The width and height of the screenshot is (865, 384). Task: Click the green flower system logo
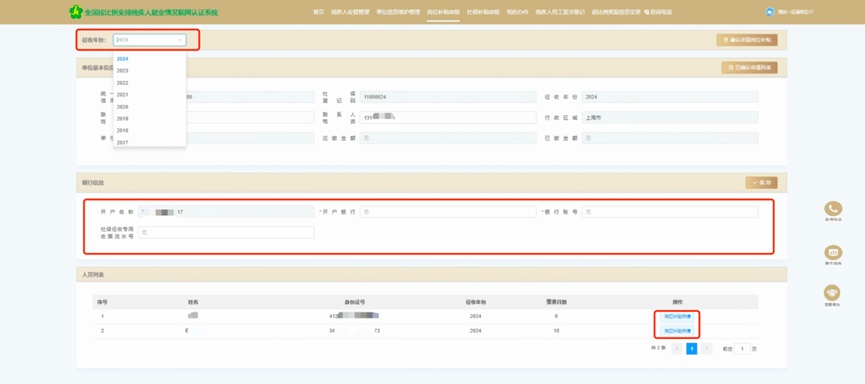[76, 12]
